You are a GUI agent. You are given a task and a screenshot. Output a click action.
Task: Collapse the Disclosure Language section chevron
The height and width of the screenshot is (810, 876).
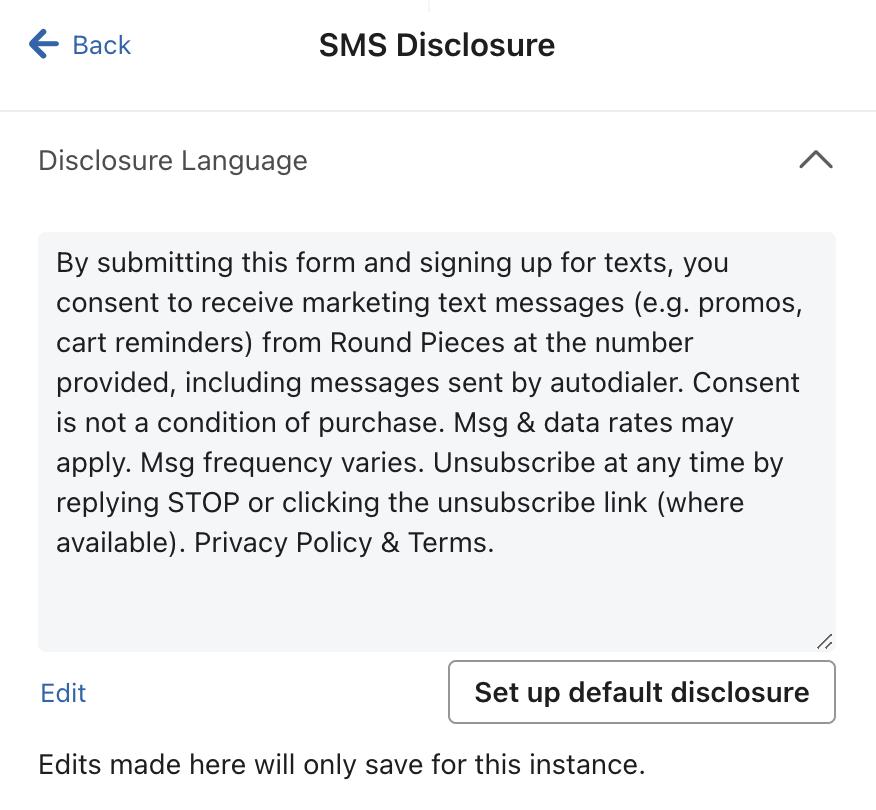point(816,160)
